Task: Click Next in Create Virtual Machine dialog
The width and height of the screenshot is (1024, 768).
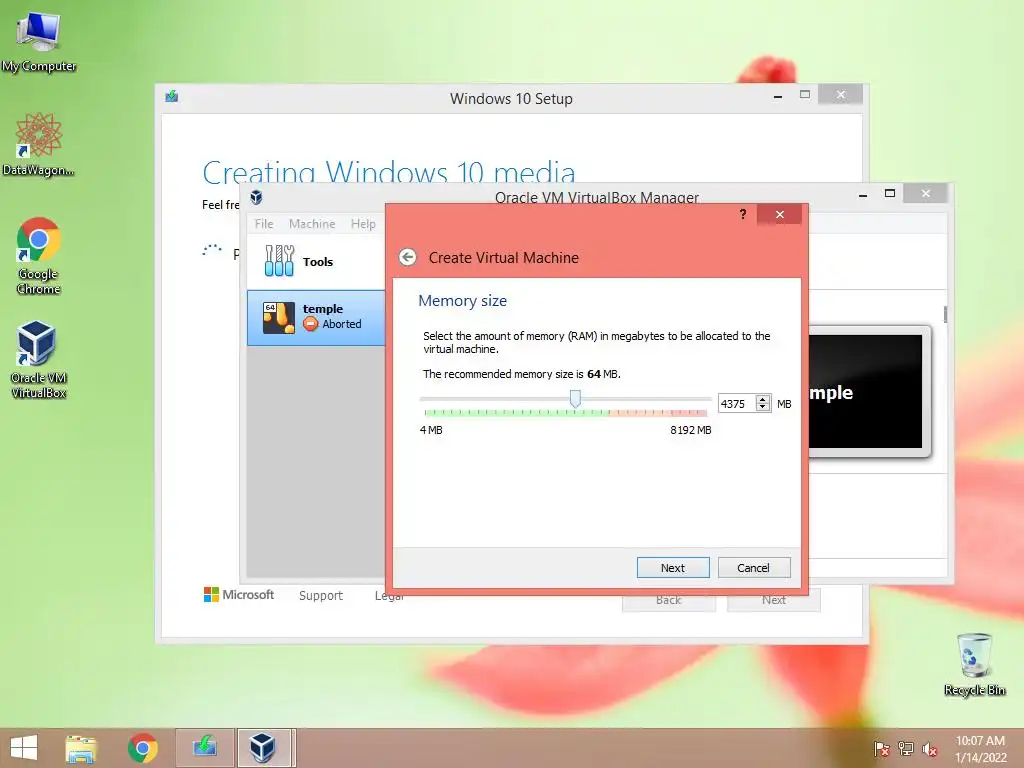Action: 673,568
